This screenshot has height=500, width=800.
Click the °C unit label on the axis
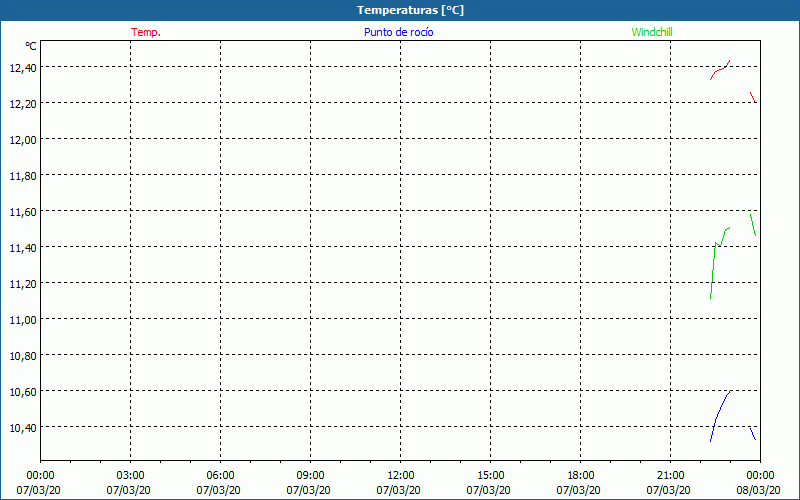31,46
